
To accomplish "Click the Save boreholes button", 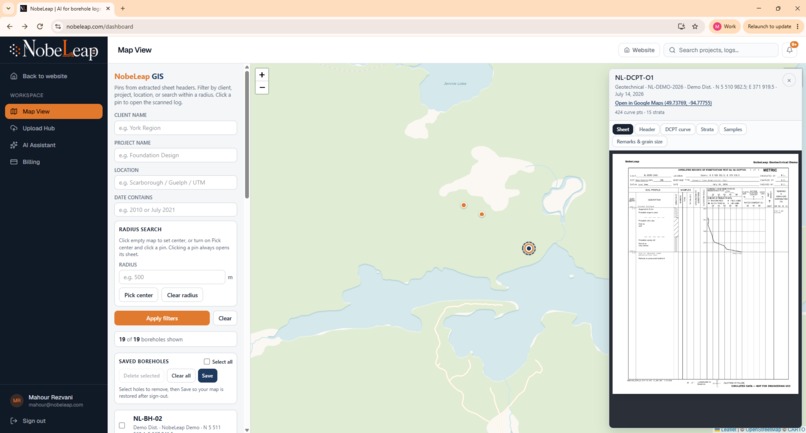I will point(207,376).
